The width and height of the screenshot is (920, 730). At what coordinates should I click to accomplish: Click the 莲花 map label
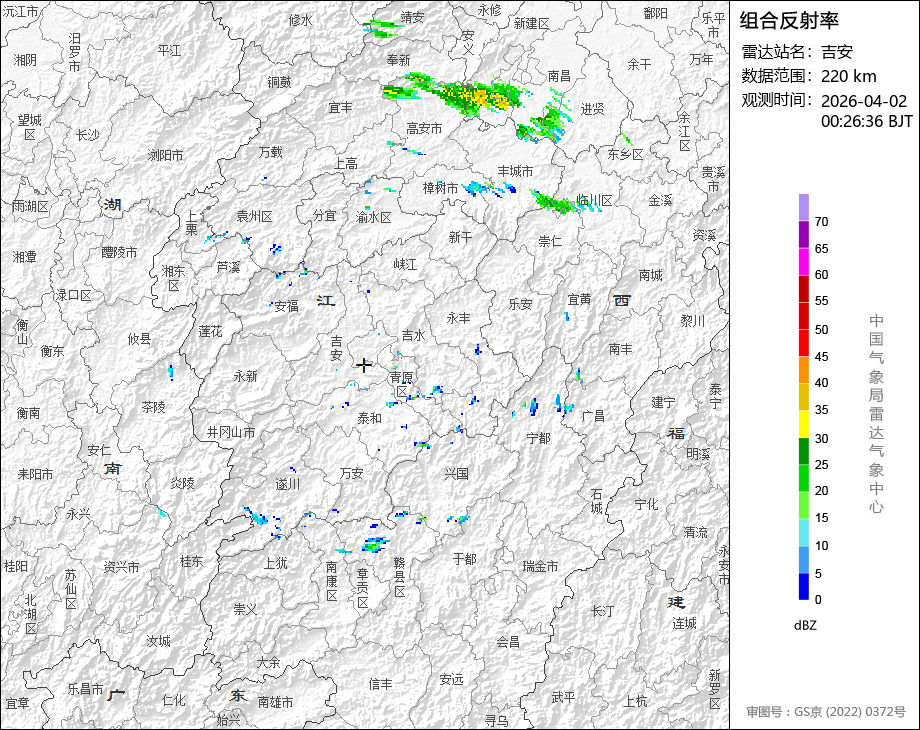tap(211, 332)
